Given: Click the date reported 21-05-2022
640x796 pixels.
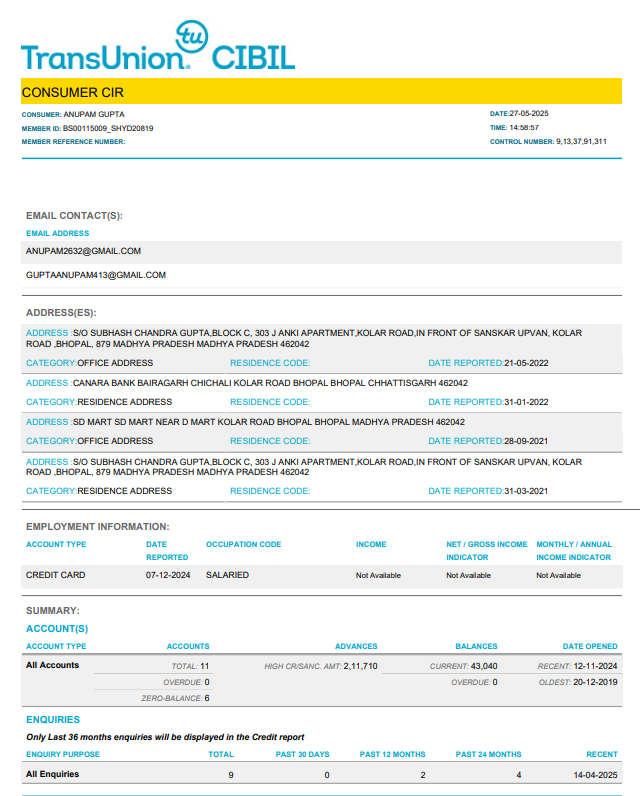Looking at the screenshot, I should pos(540,363).
